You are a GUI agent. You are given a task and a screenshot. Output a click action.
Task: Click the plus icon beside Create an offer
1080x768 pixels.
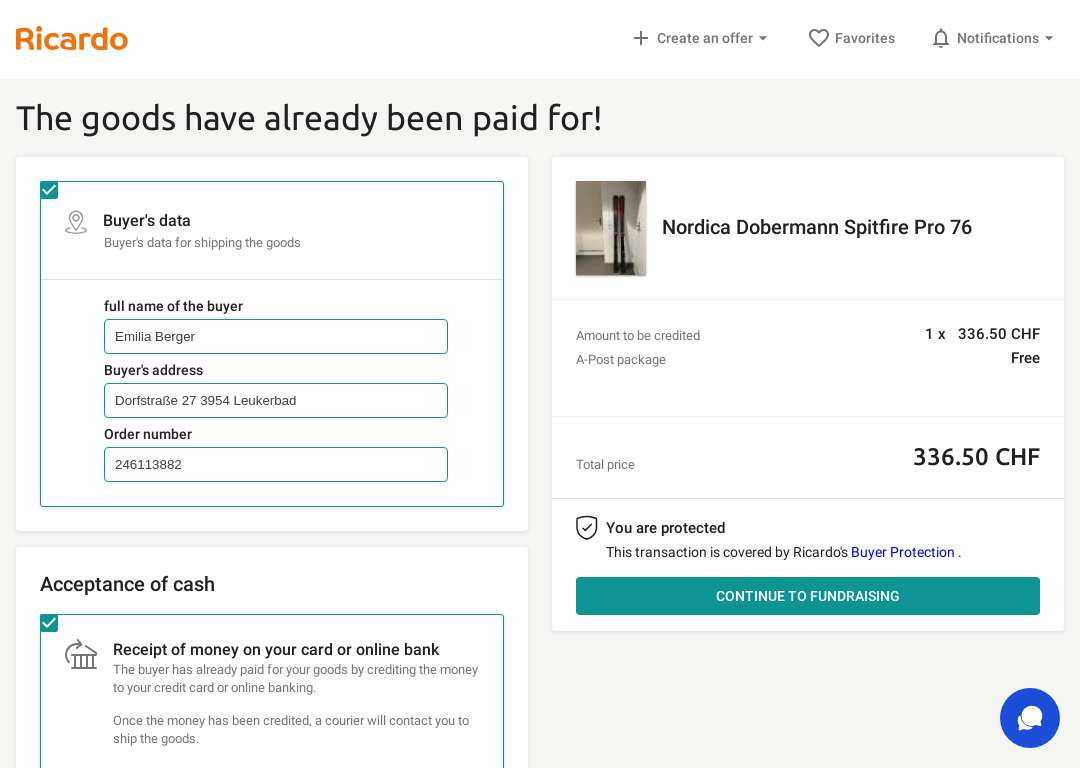641,38
